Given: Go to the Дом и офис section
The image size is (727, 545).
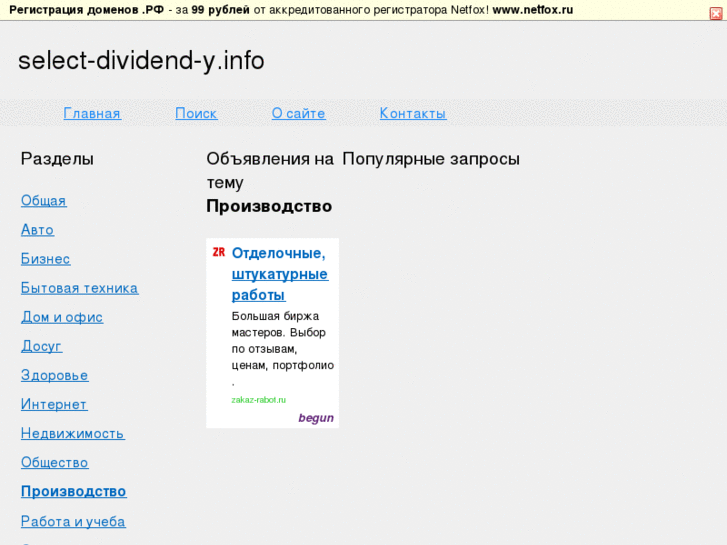Looking at the screenshot, I should [x=62, y=317].
